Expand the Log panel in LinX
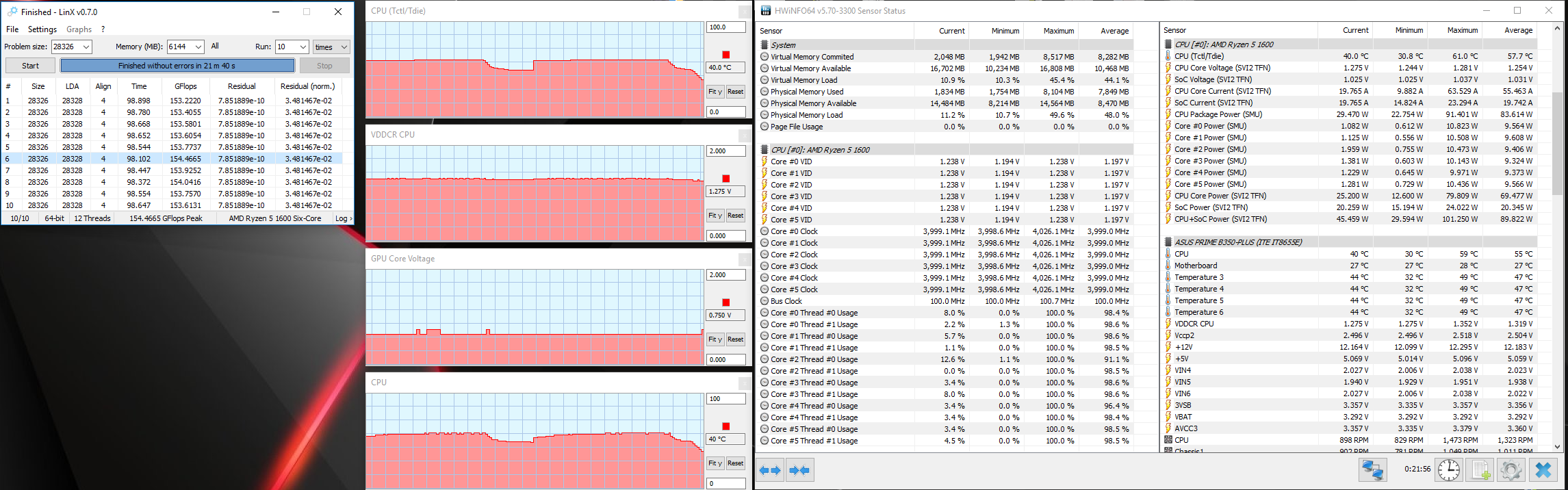This screenshot has width=1568, height=490. 344,218
